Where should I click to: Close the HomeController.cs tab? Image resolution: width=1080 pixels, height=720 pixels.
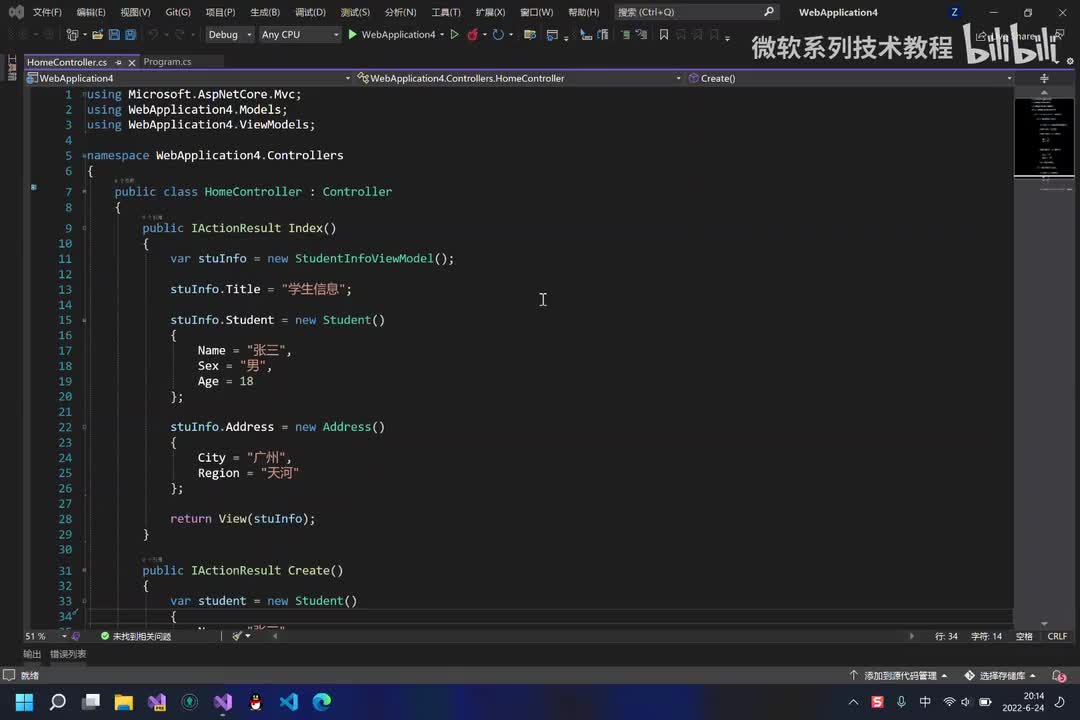[x=132, y=62]
